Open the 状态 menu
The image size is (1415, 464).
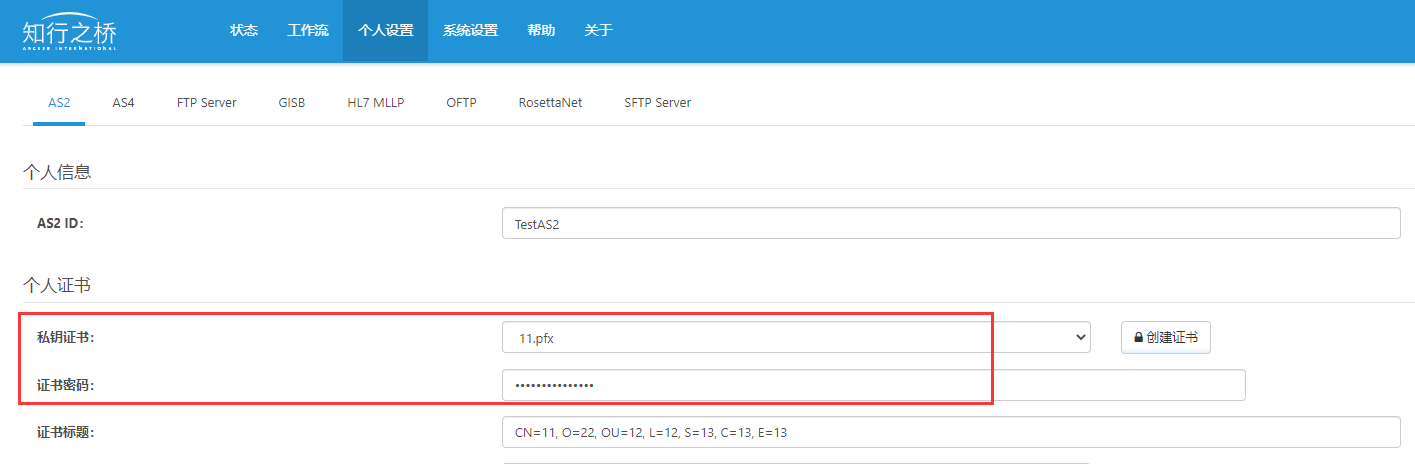click(x=244, y=30)
